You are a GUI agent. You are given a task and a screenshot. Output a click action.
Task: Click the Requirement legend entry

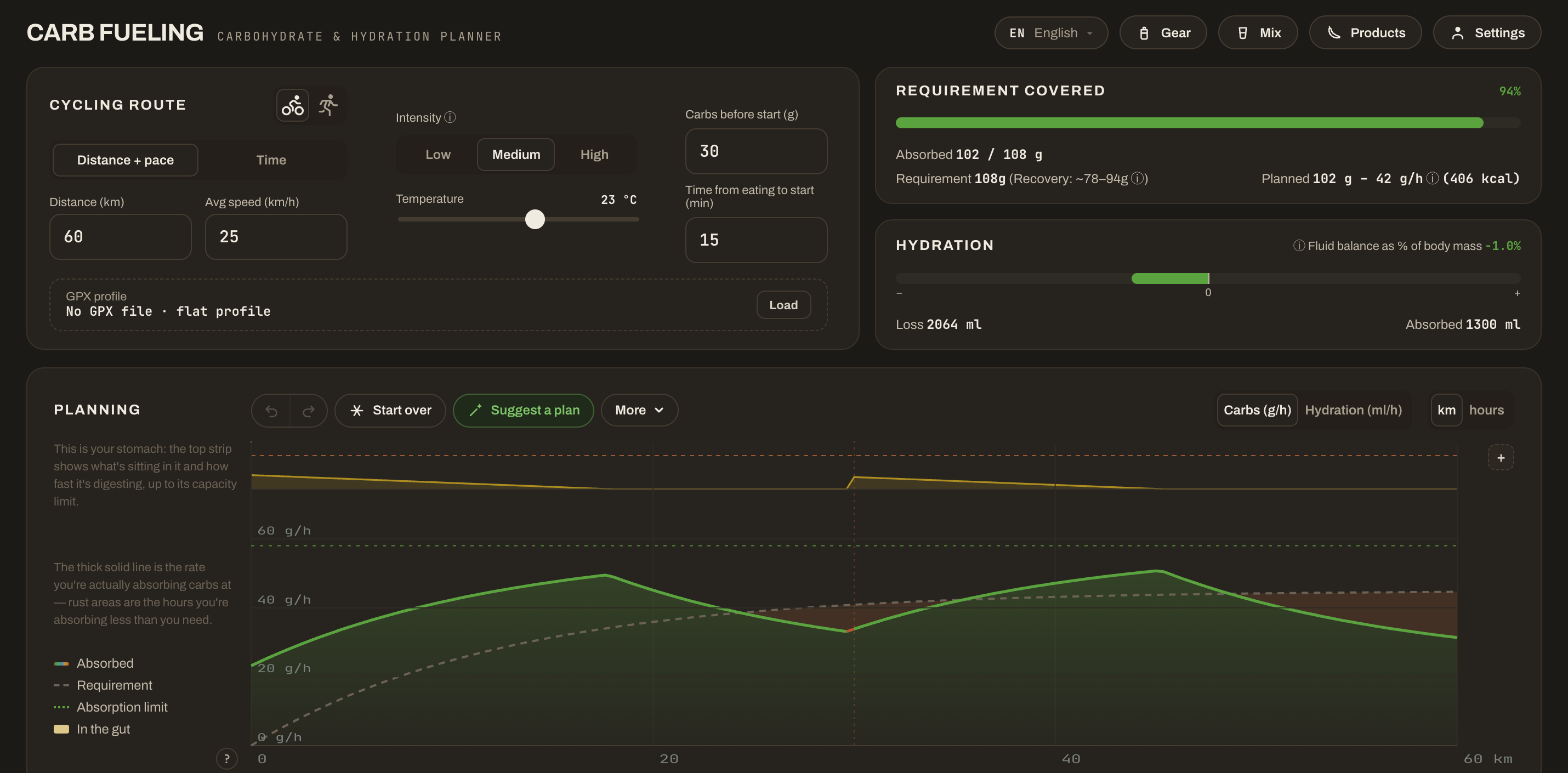point(103,685)
